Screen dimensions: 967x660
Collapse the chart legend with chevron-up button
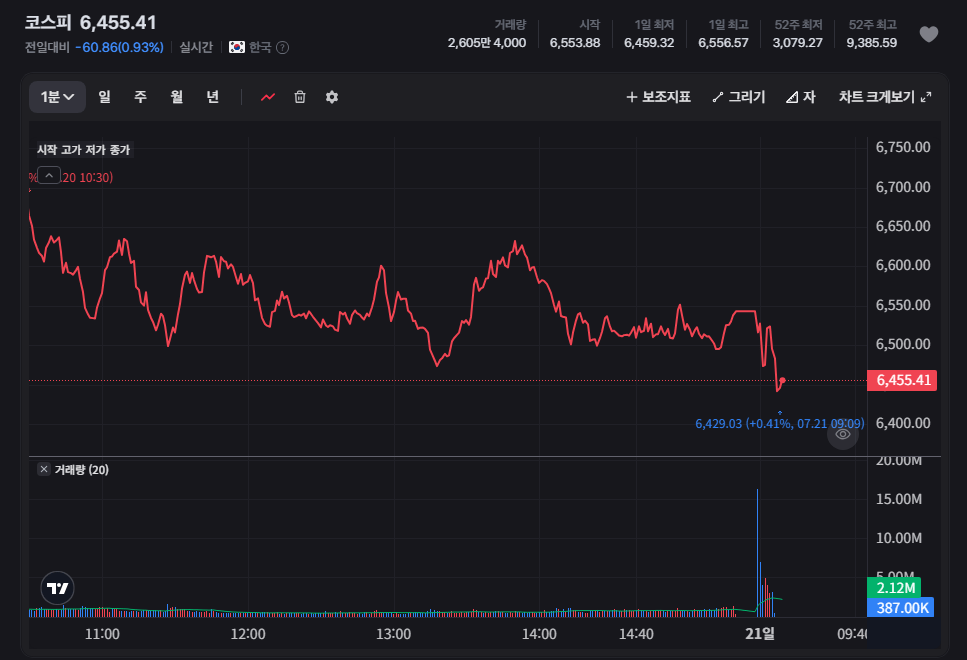(49, 176)
